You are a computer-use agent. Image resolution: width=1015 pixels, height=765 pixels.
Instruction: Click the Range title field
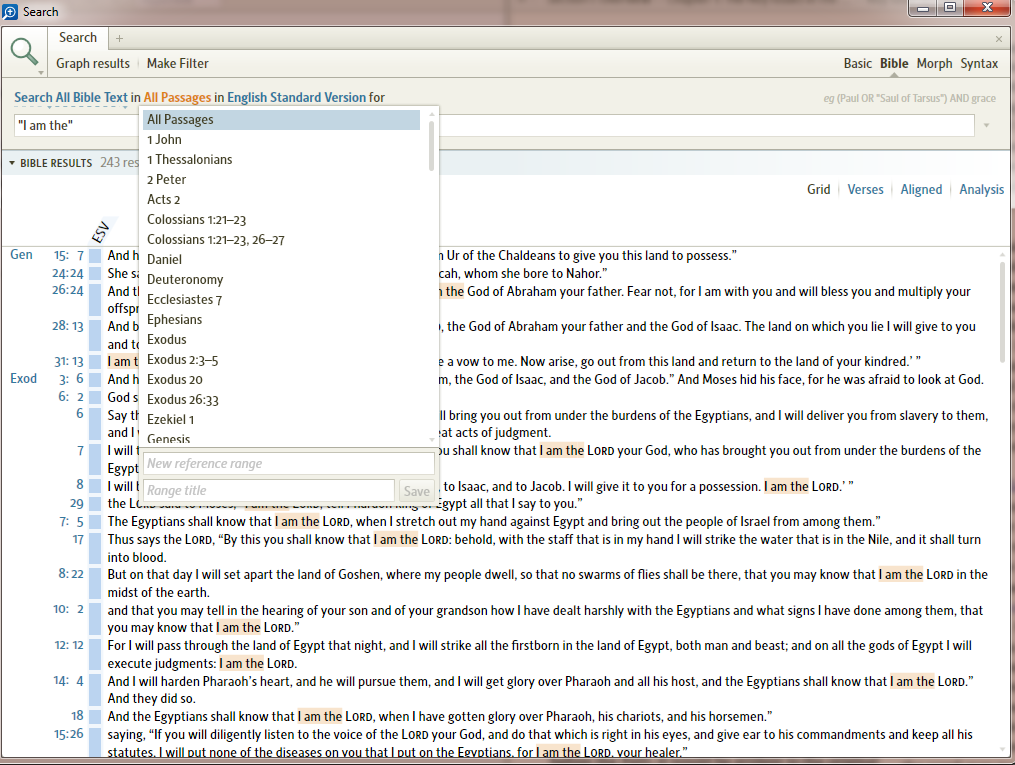point(269,491)
